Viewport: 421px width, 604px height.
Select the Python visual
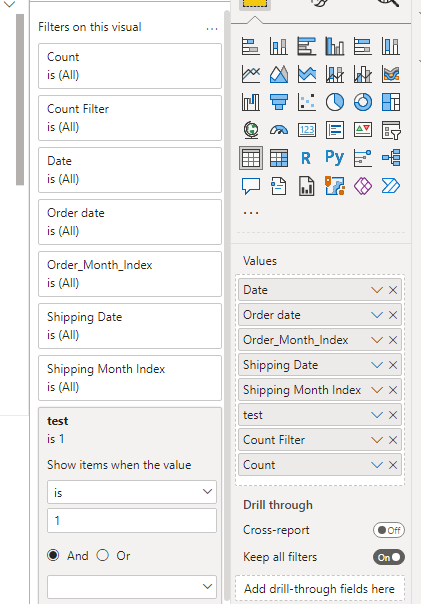point(335,158)
